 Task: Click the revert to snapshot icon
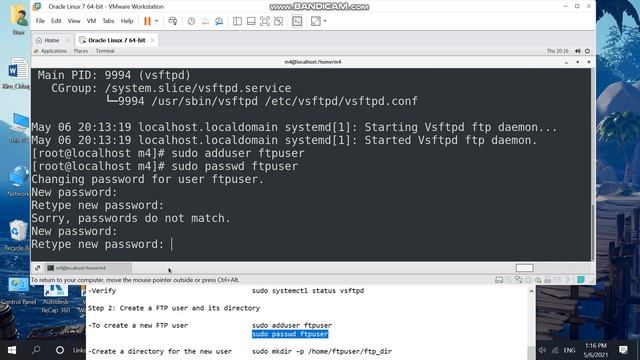(205, 21)
